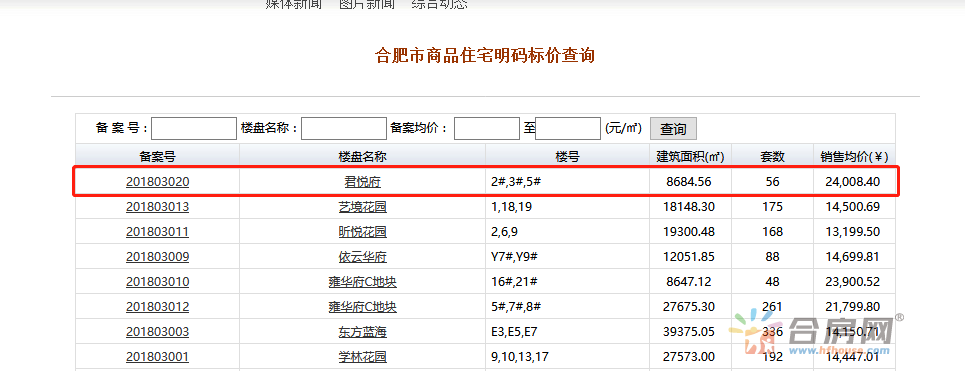Open the 东方蓝海 property link
The image size is (965, 371).
point(362,332)
